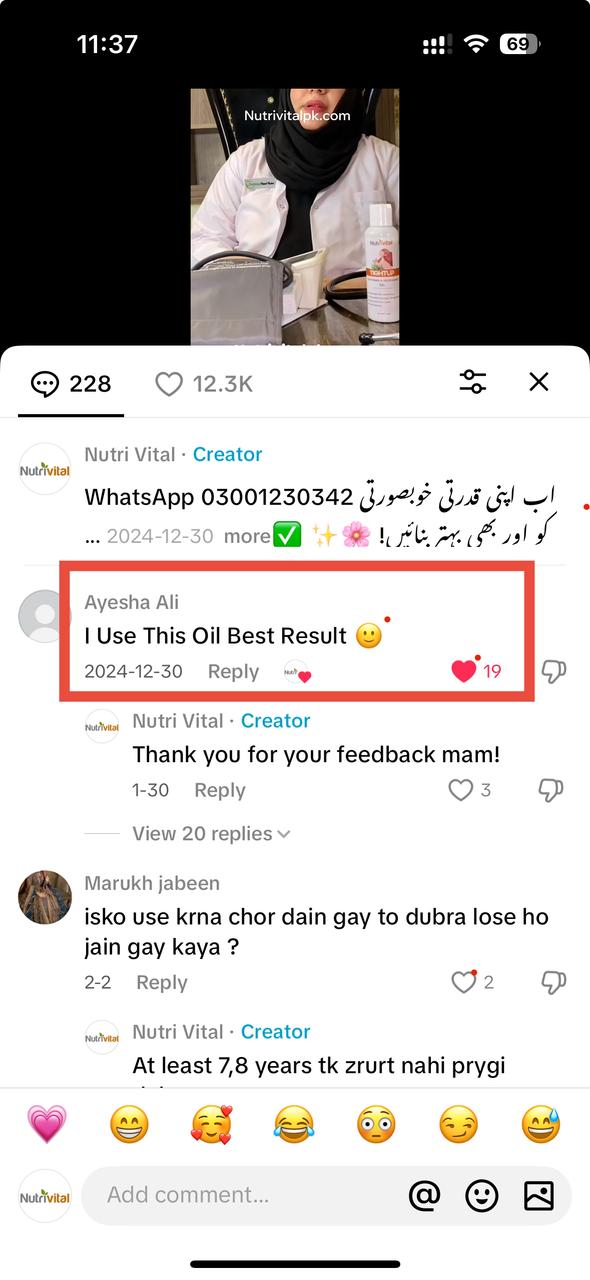Switch to the 12.3K likes tab
The image size is (590, 1280).
(x=204, y=383)
